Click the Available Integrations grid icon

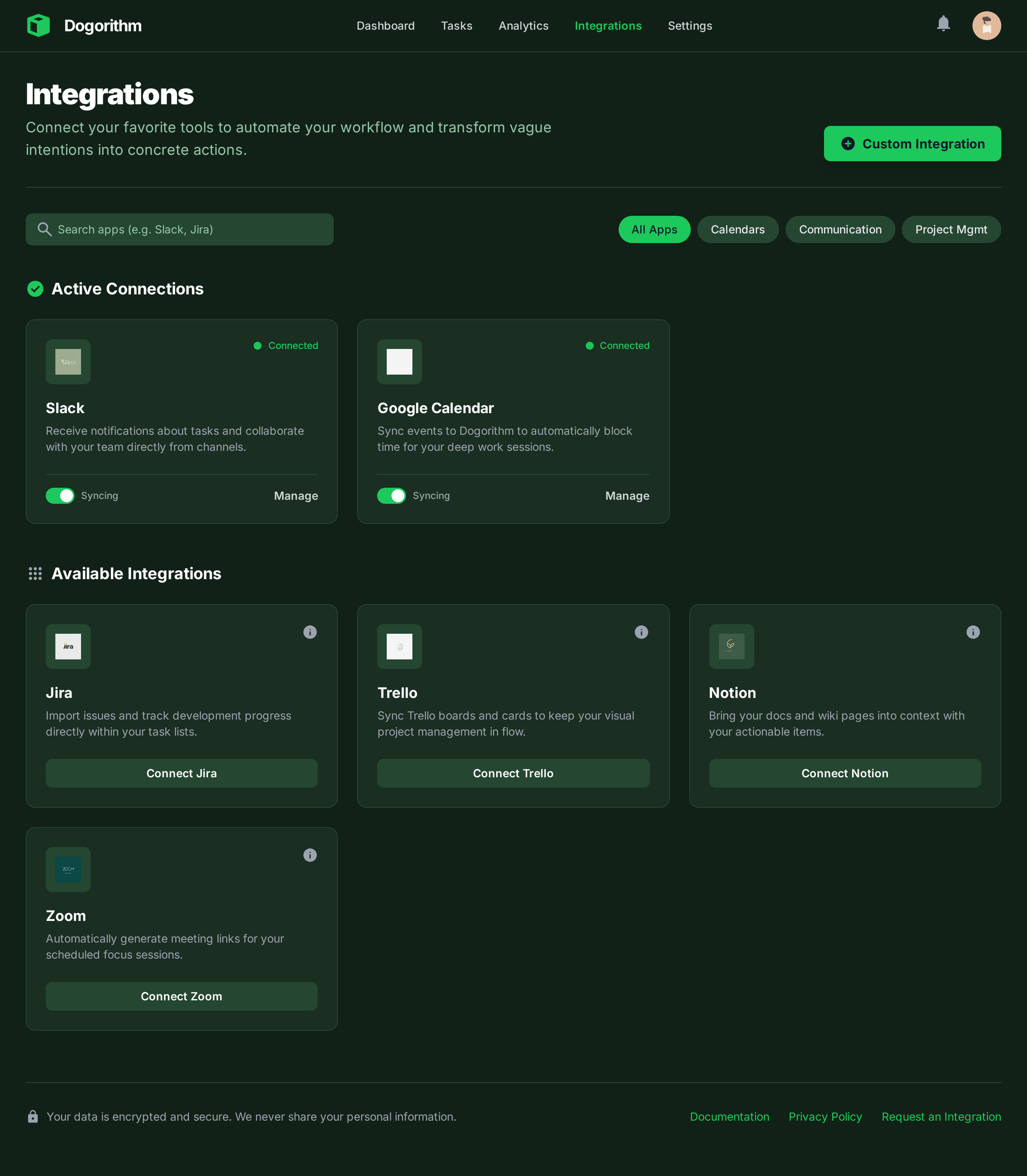pos(35,574)
